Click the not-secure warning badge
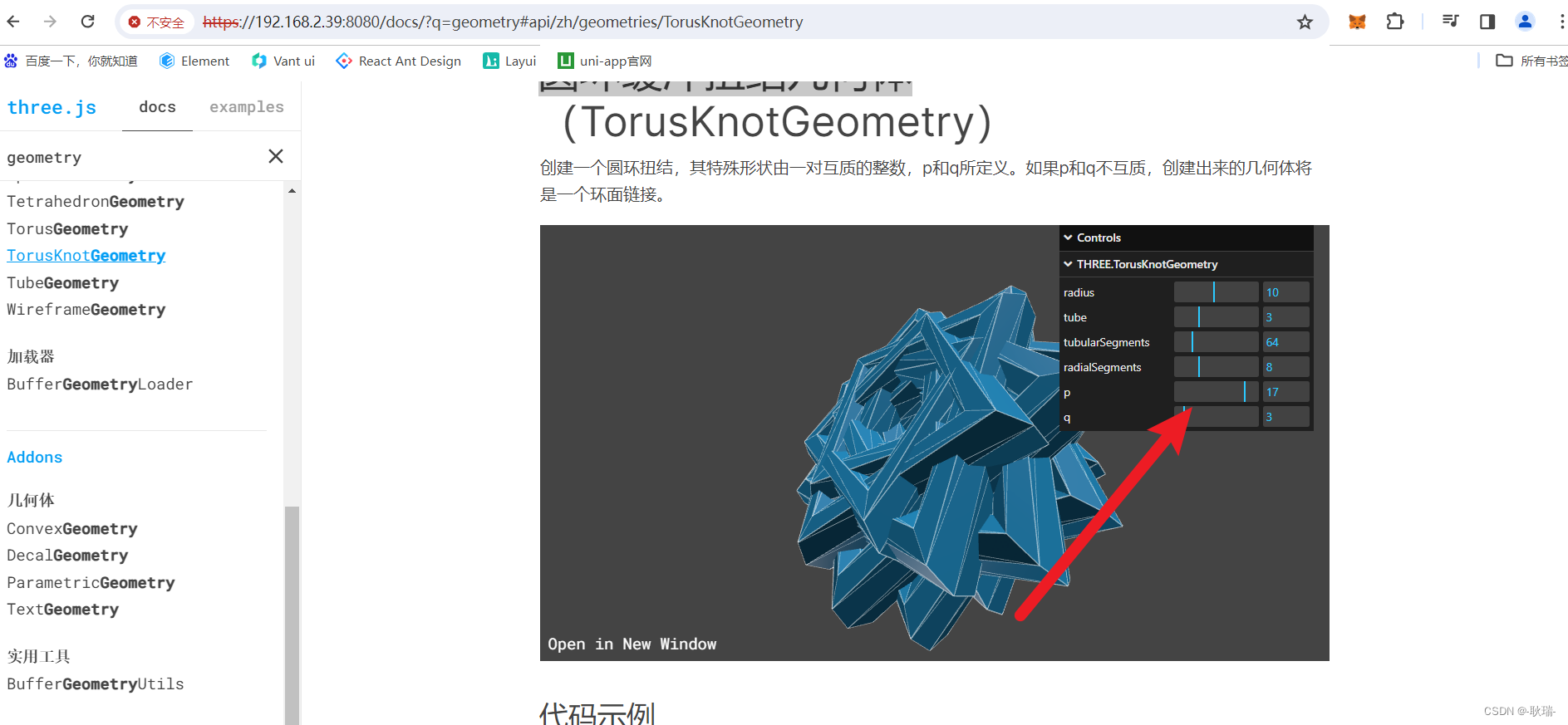Screen dimensions: 1568x725 (x=157, y=22)
